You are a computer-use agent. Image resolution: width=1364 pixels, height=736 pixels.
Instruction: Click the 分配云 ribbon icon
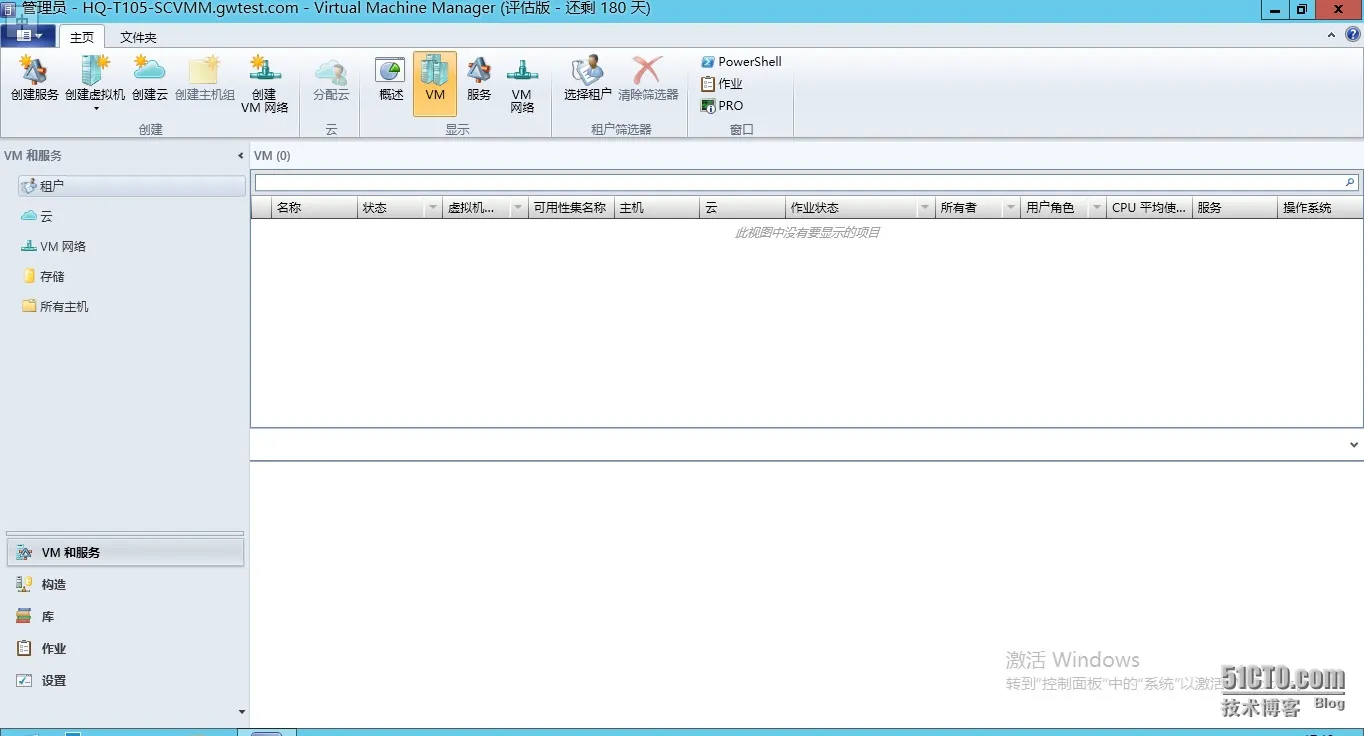click(x=331, y=79)
